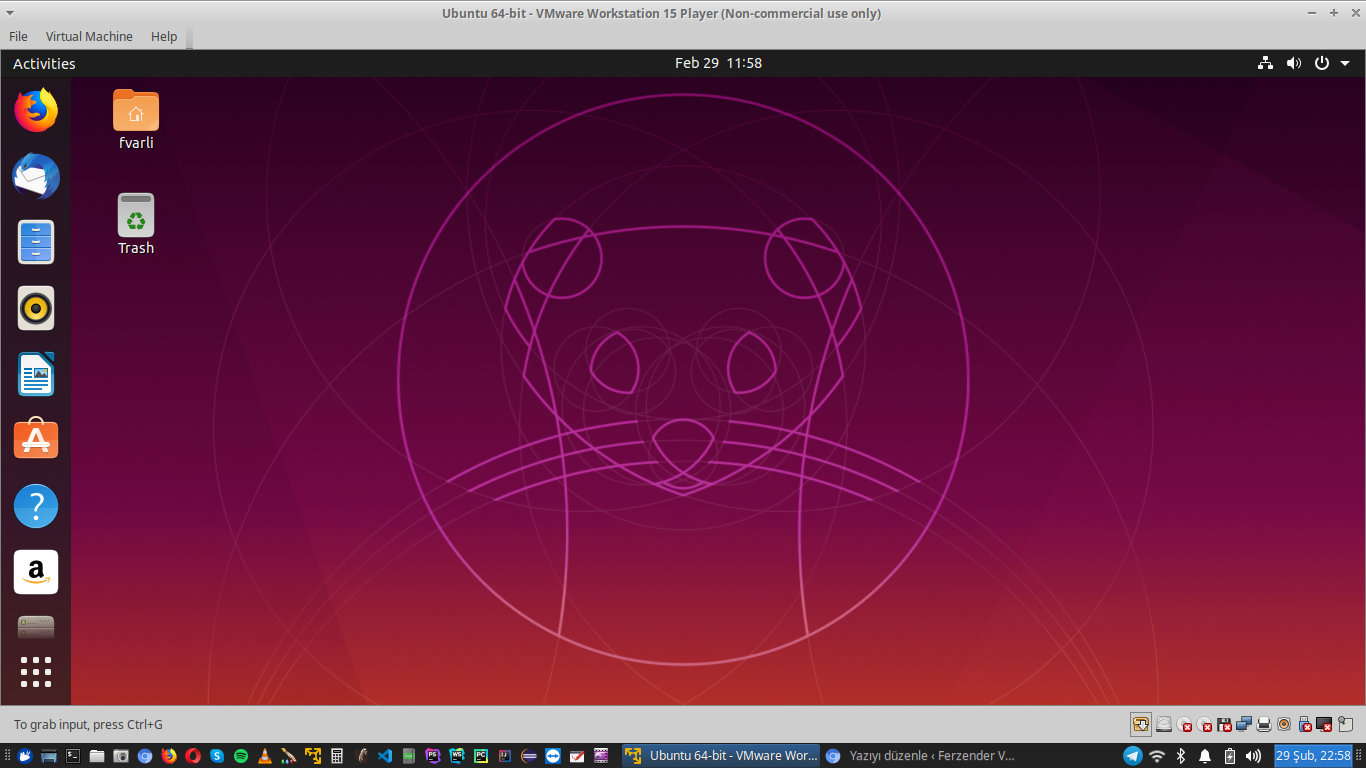
Task: Launch the terminal from the host panel
Action: [73, 756]
